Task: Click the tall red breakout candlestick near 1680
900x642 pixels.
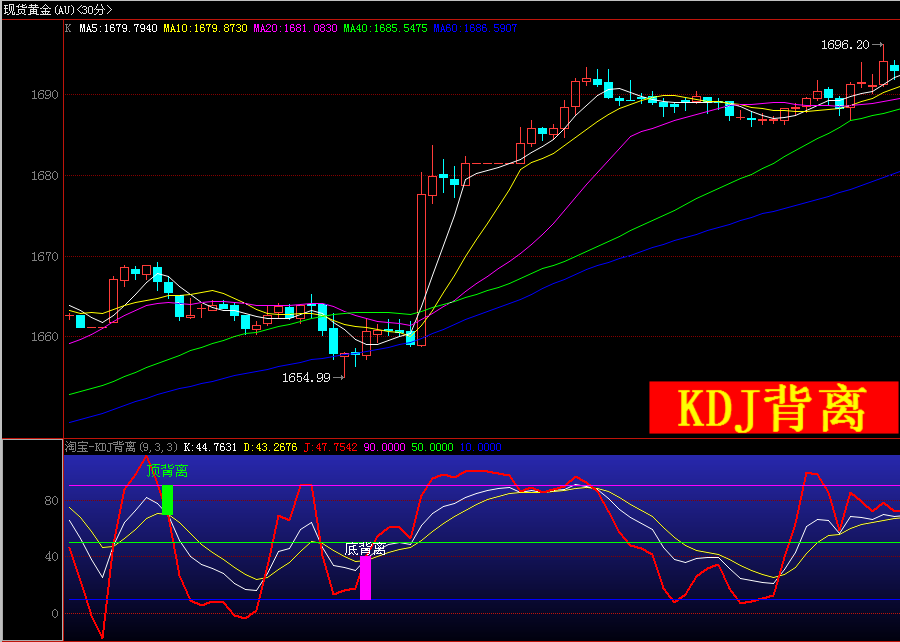Action: click(x=421, y=270)
